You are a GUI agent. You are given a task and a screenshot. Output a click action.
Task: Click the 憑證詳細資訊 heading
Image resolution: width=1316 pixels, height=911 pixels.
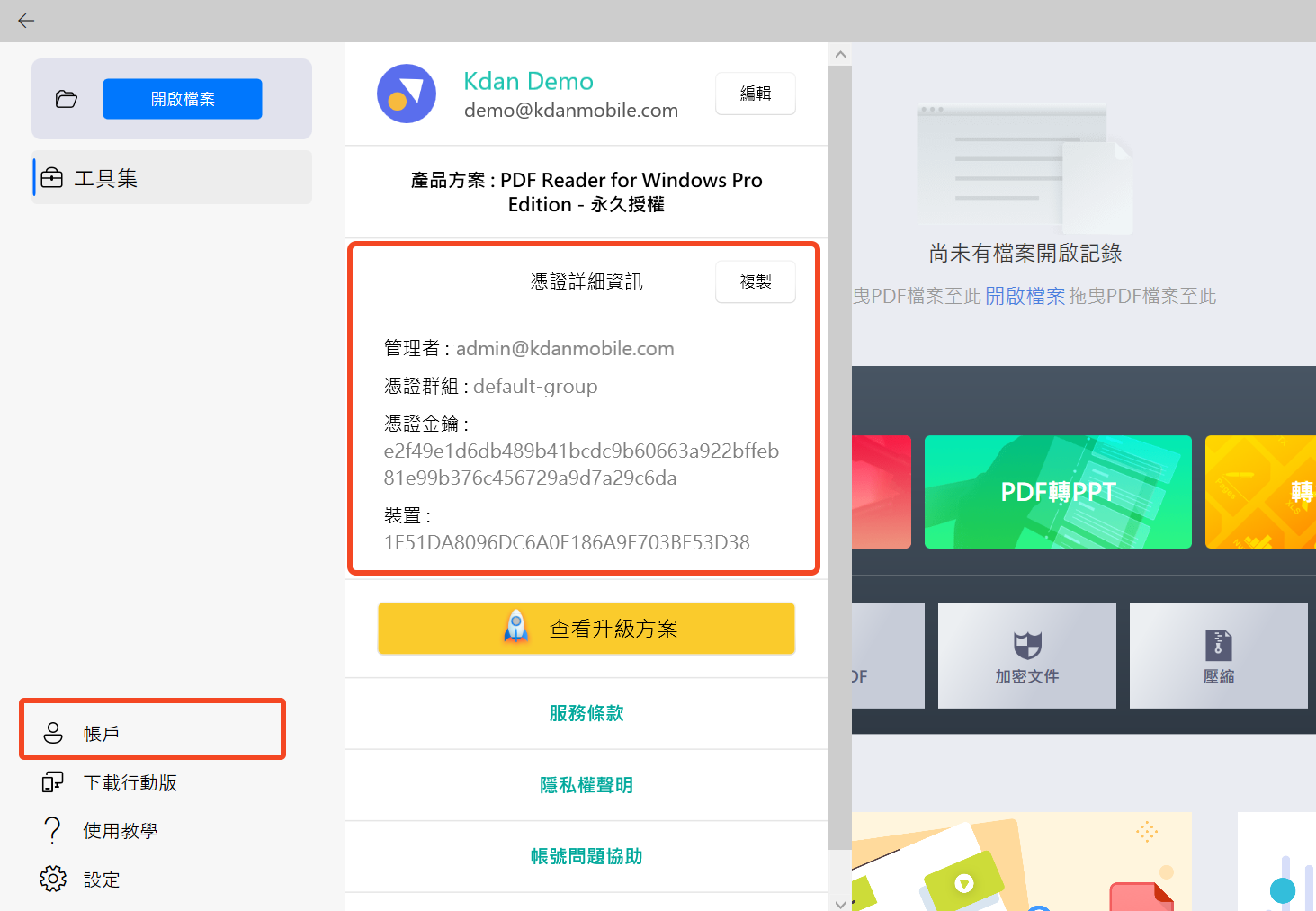[586, 281]
